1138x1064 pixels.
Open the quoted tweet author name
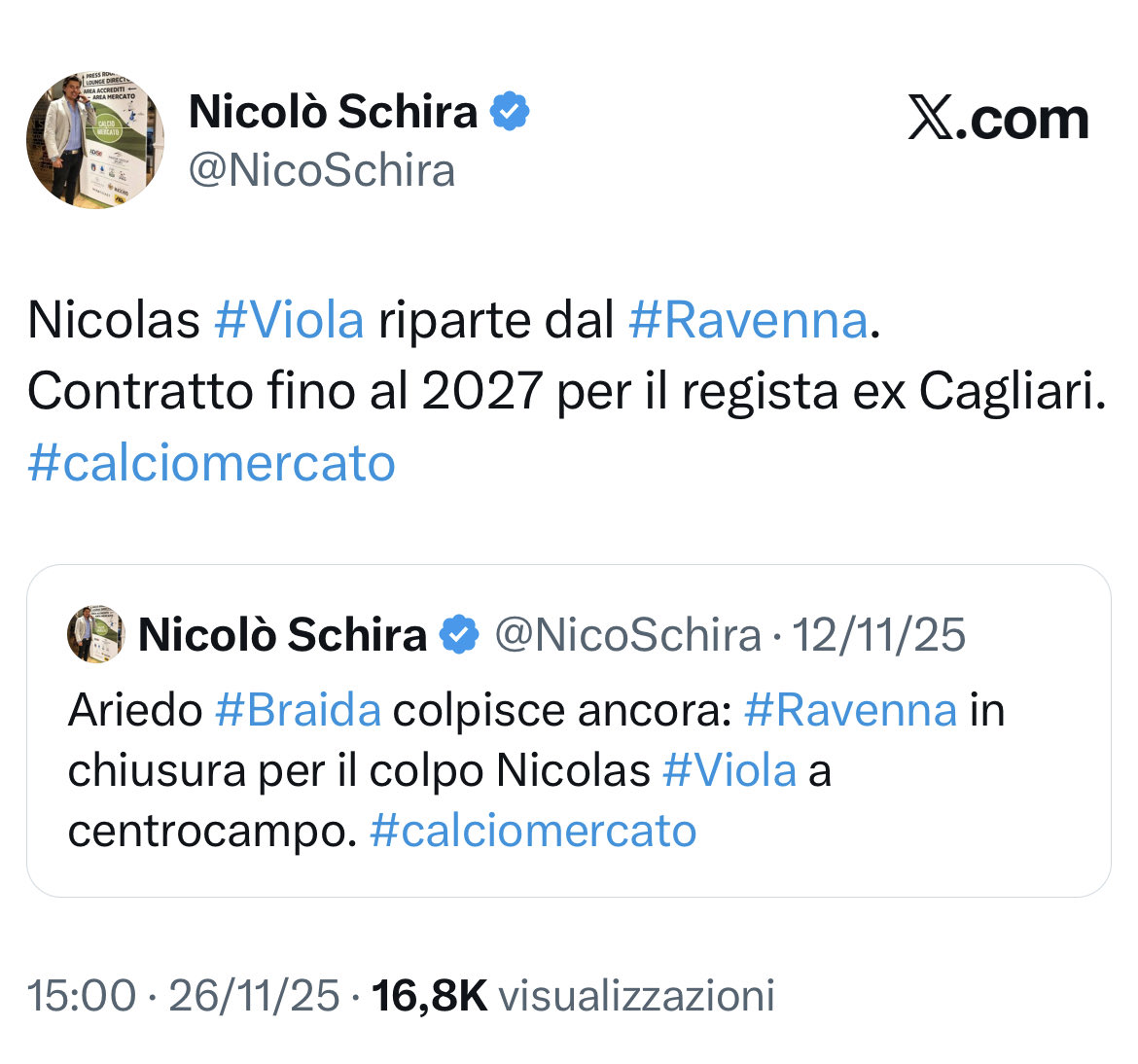click(282, 635)
